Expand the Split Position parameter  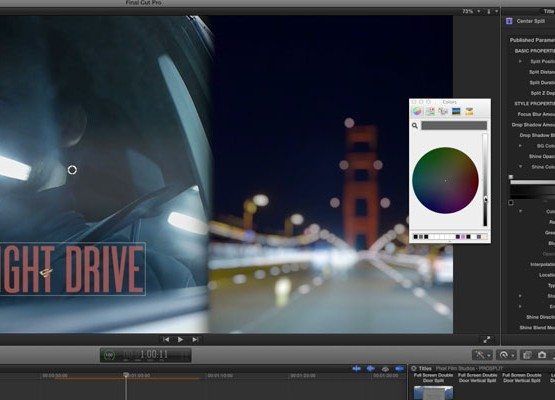coord(520,62)
